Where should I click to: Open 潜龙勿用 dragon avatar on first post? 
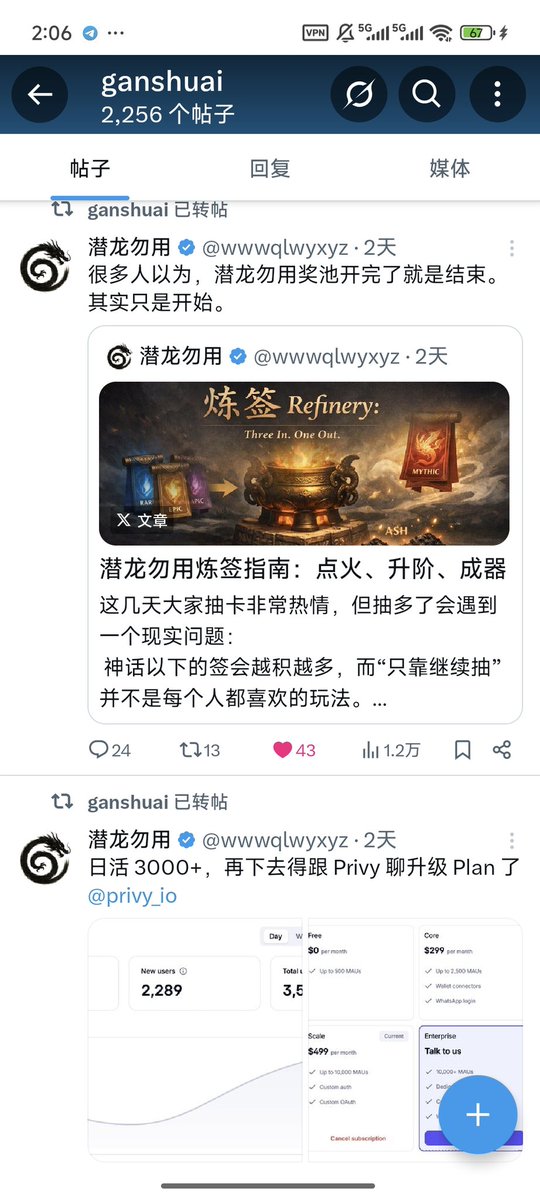[x=45, y=266]
